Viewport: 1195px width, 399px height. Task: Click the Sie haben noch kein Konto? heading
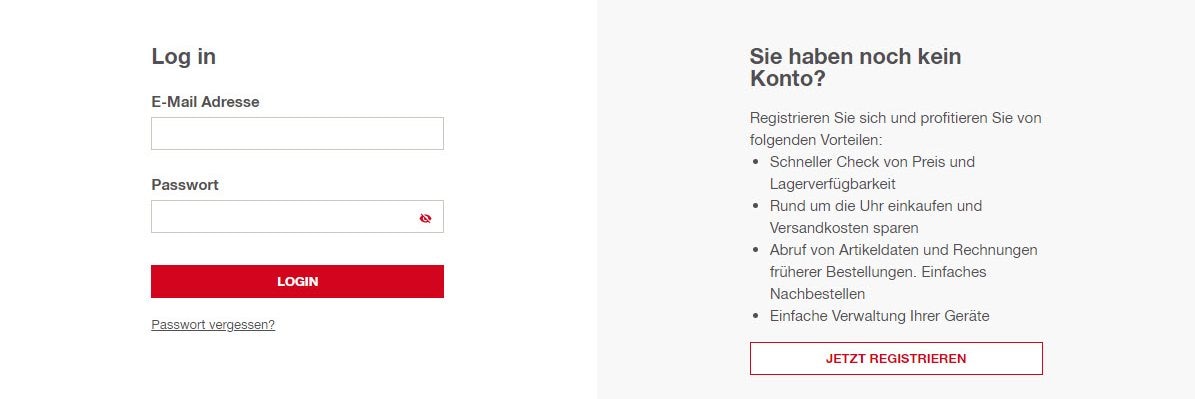pos(855,67)
